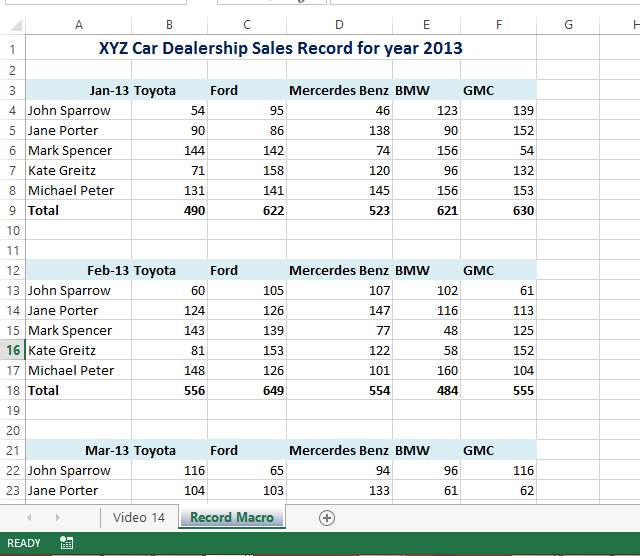The width and height of the screenshot is (640, 556).
Task: Click the Jan-13 header cell
Action: tap(79, 90)
